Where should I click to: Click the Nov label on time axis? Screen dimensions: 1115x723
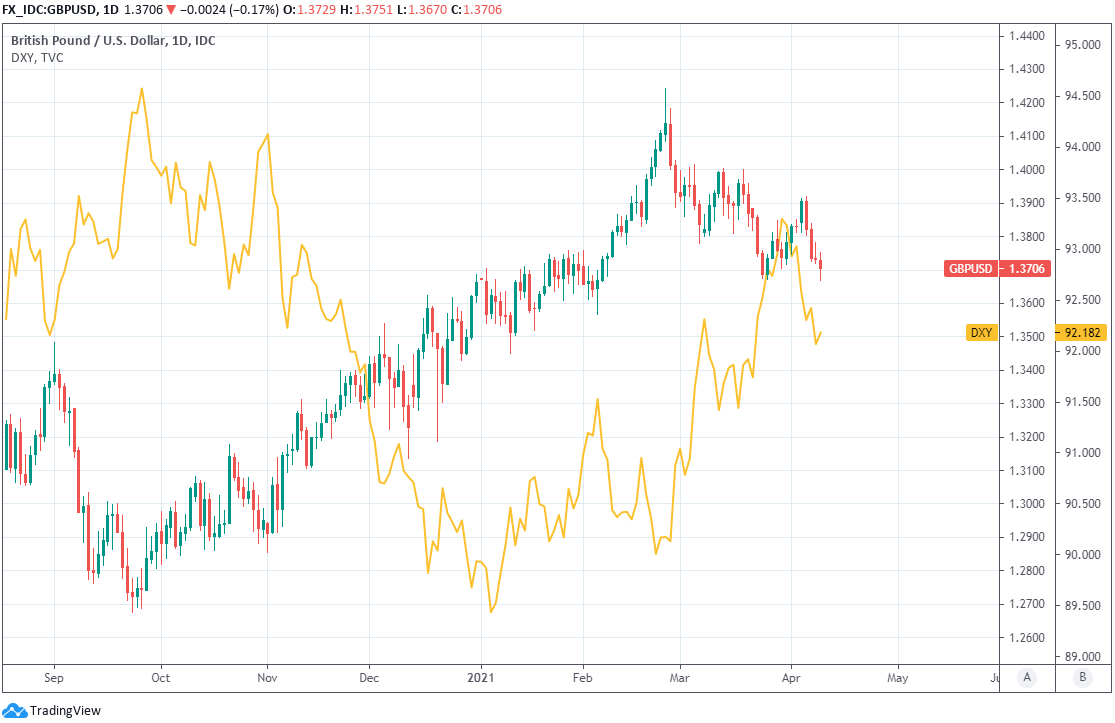tap(266, 677)
